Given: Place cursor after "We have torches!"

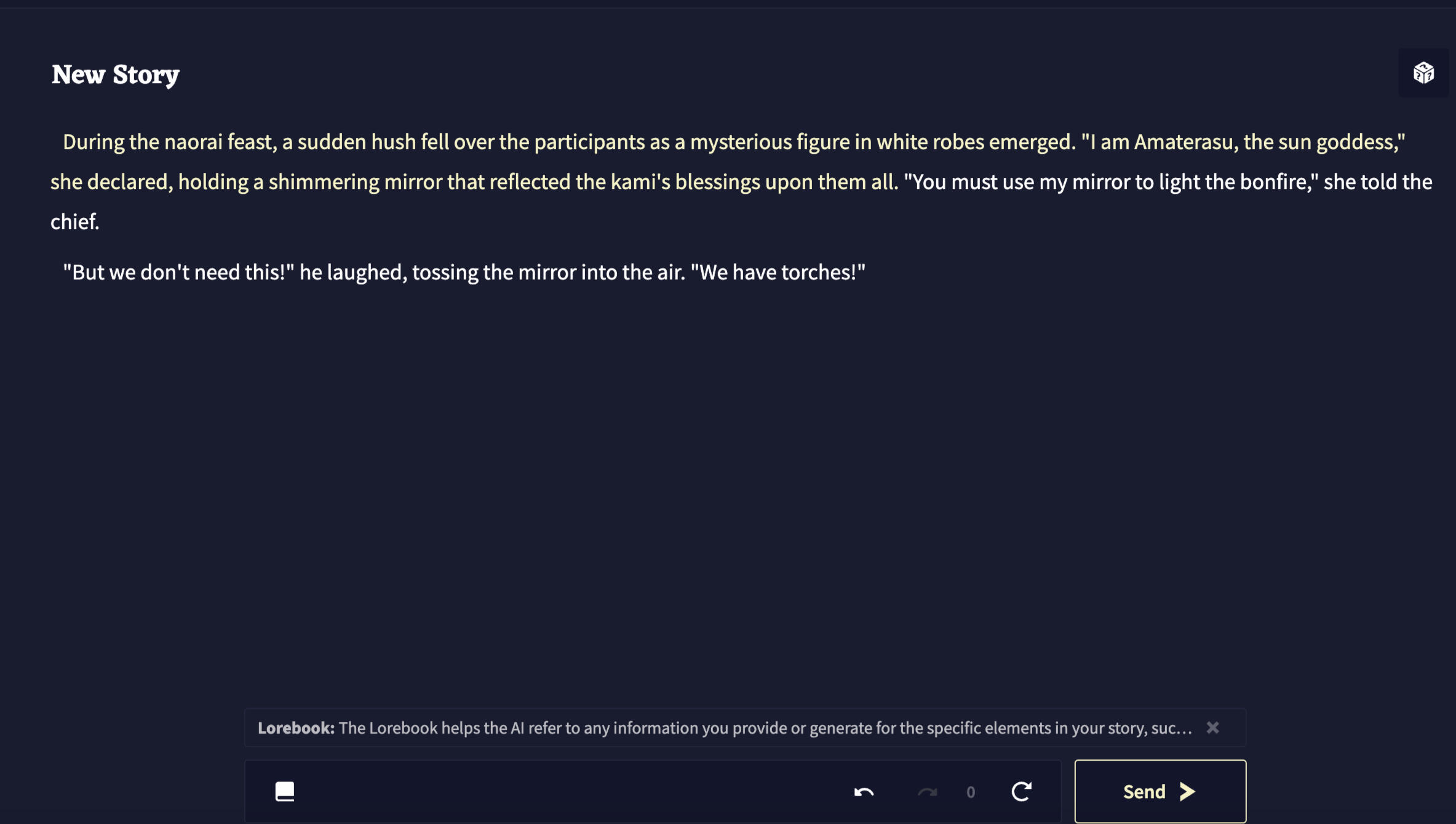Looking at the screenshot, I should pos(867,273).
